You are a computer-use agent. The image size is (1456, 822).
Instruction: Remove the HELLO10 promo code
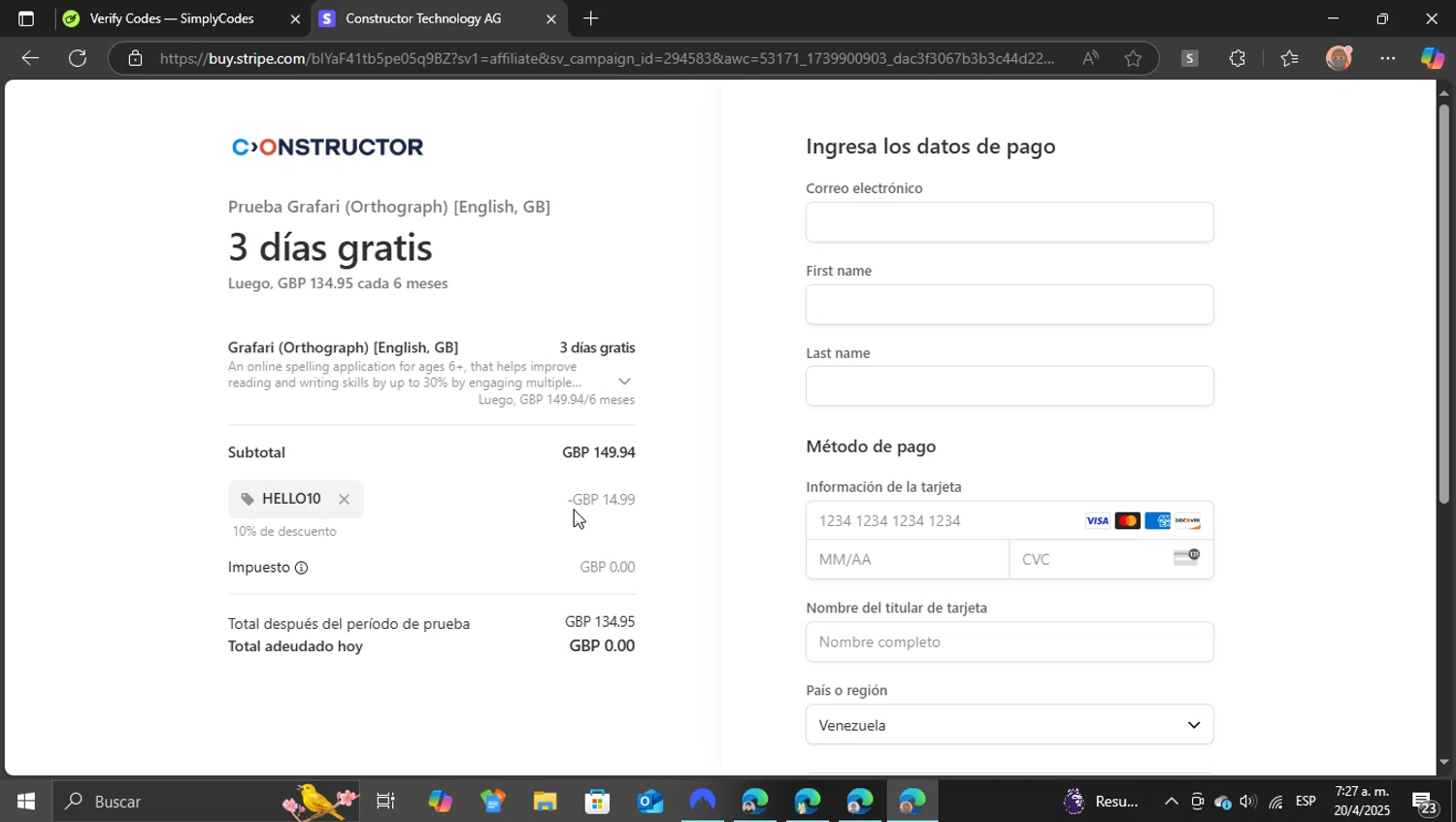(x=344, y=499)
